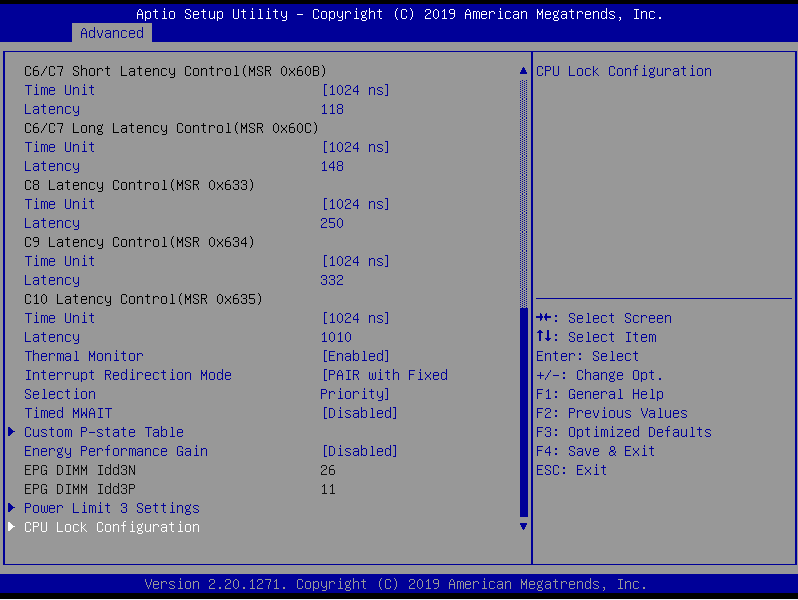Select C8 Latency Control Time Unit value

(355, 204)
